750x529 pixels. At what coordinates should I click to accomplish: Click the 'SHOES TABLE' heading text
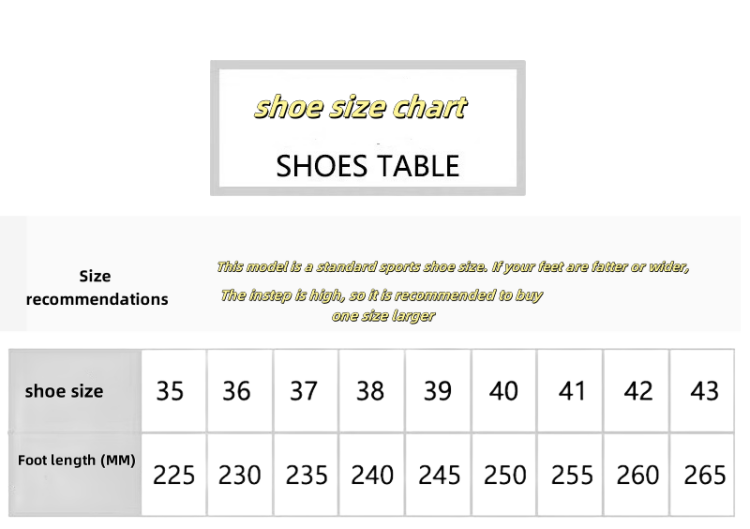(367, 166)
